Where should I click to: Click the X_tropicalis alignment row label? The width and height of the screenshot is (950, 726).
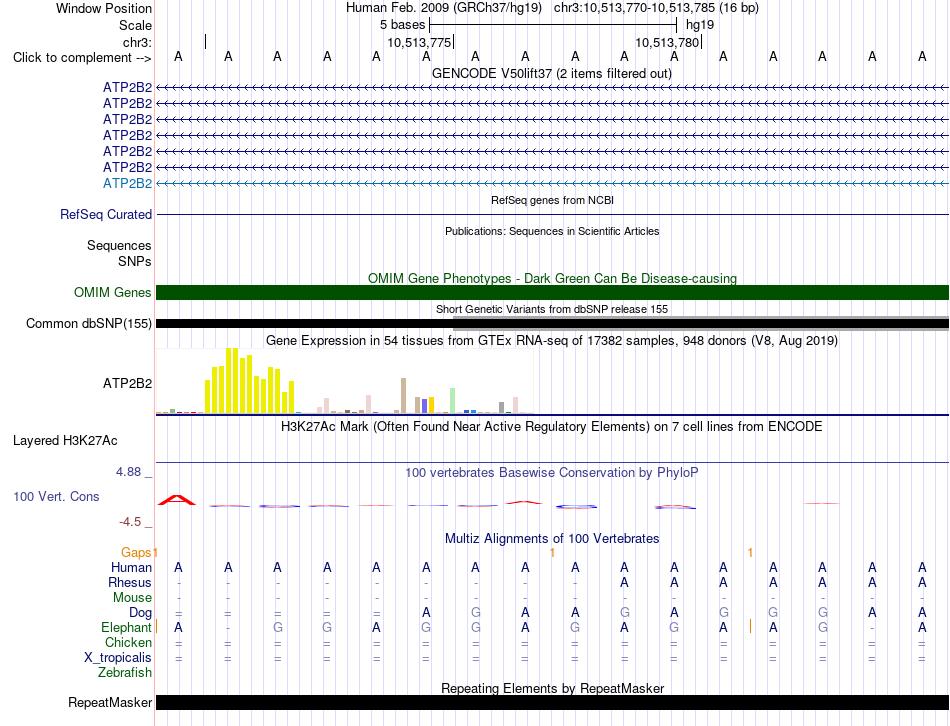point(118,658)
